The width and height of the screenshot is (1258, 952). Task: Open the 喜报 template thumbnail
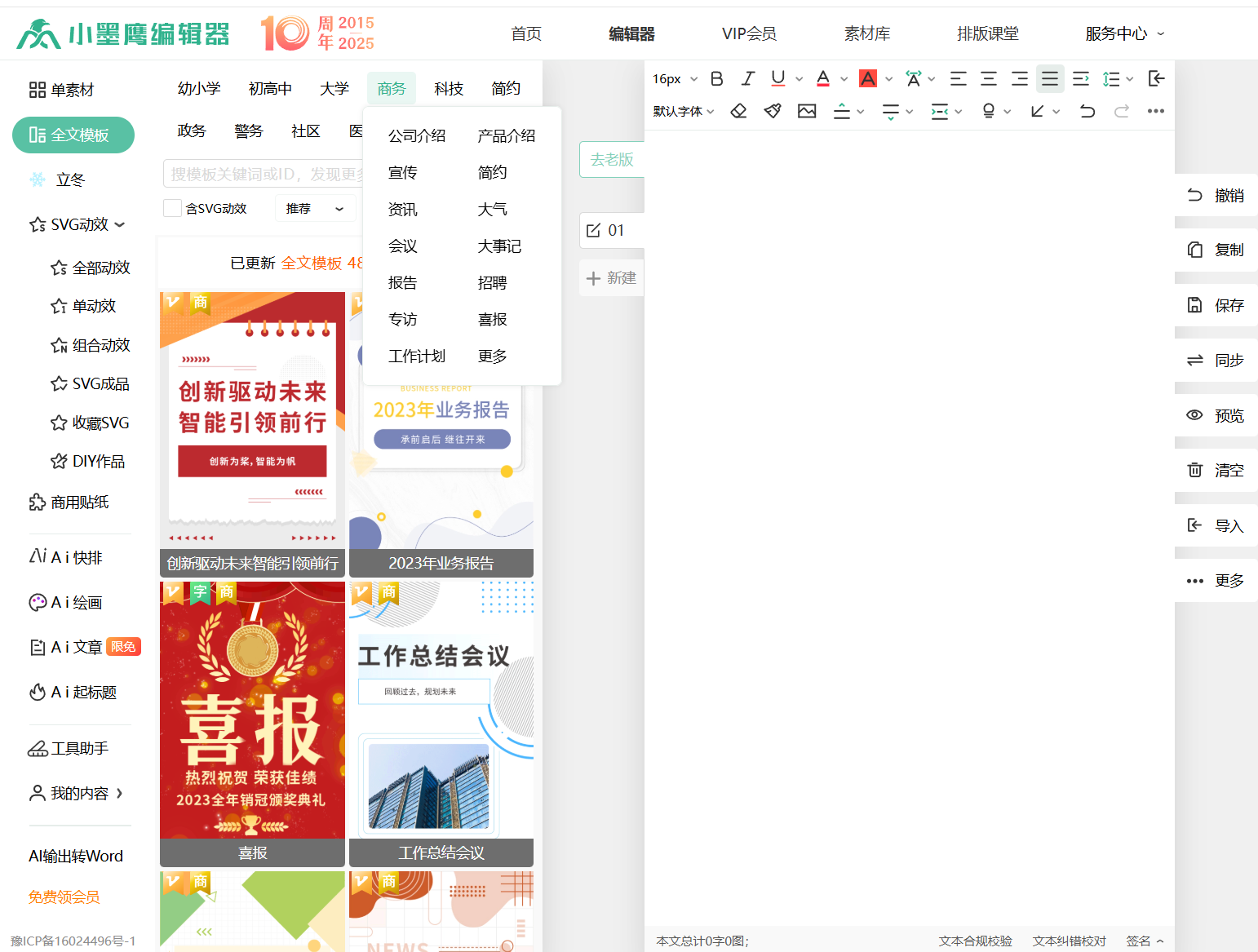coord(252,718)
